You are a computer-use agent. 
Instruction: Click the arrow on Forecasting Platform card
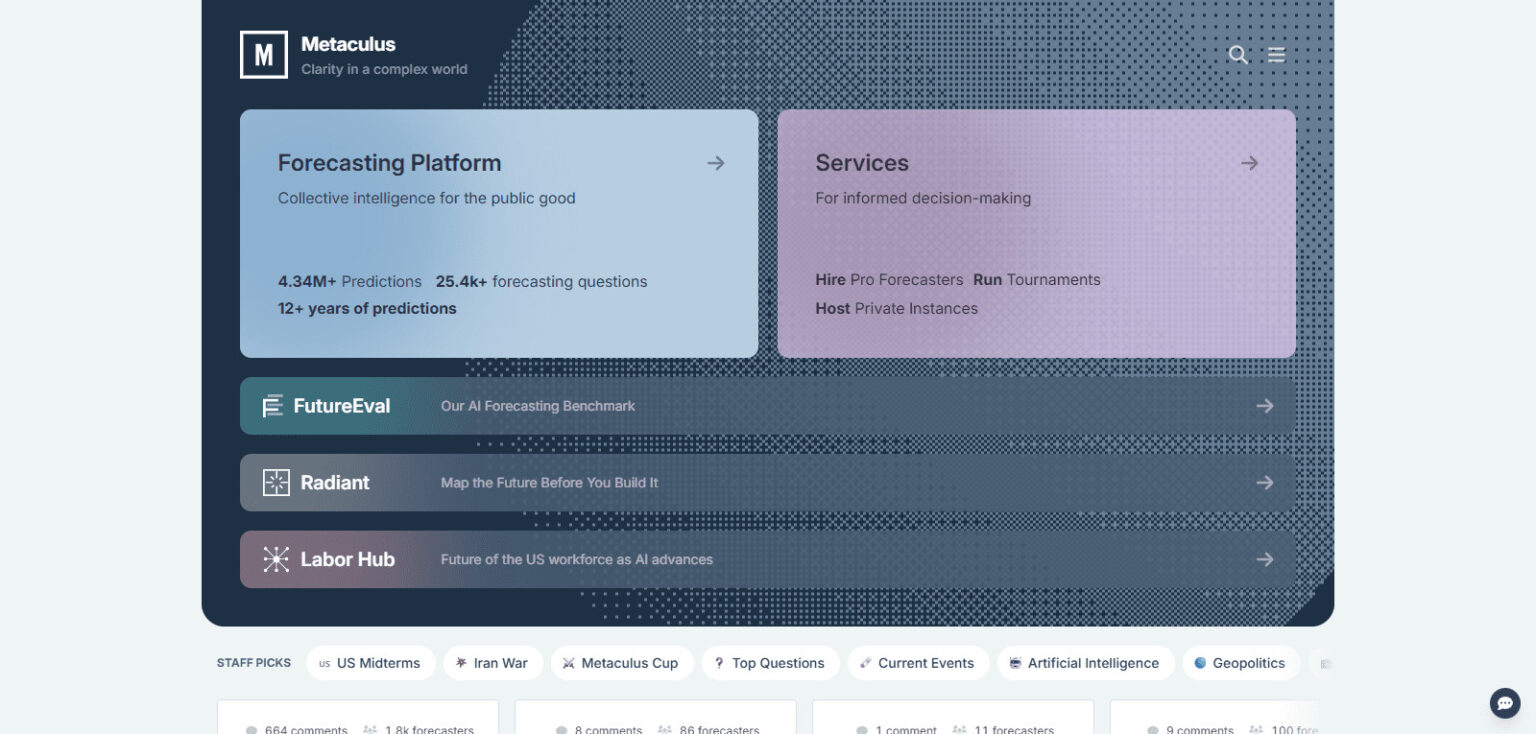pos(716,163)
